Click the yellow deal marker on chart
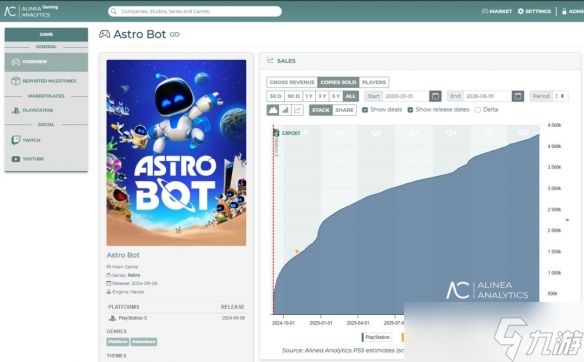The height and width of the screenshot is (362, 584). (297, 251)
